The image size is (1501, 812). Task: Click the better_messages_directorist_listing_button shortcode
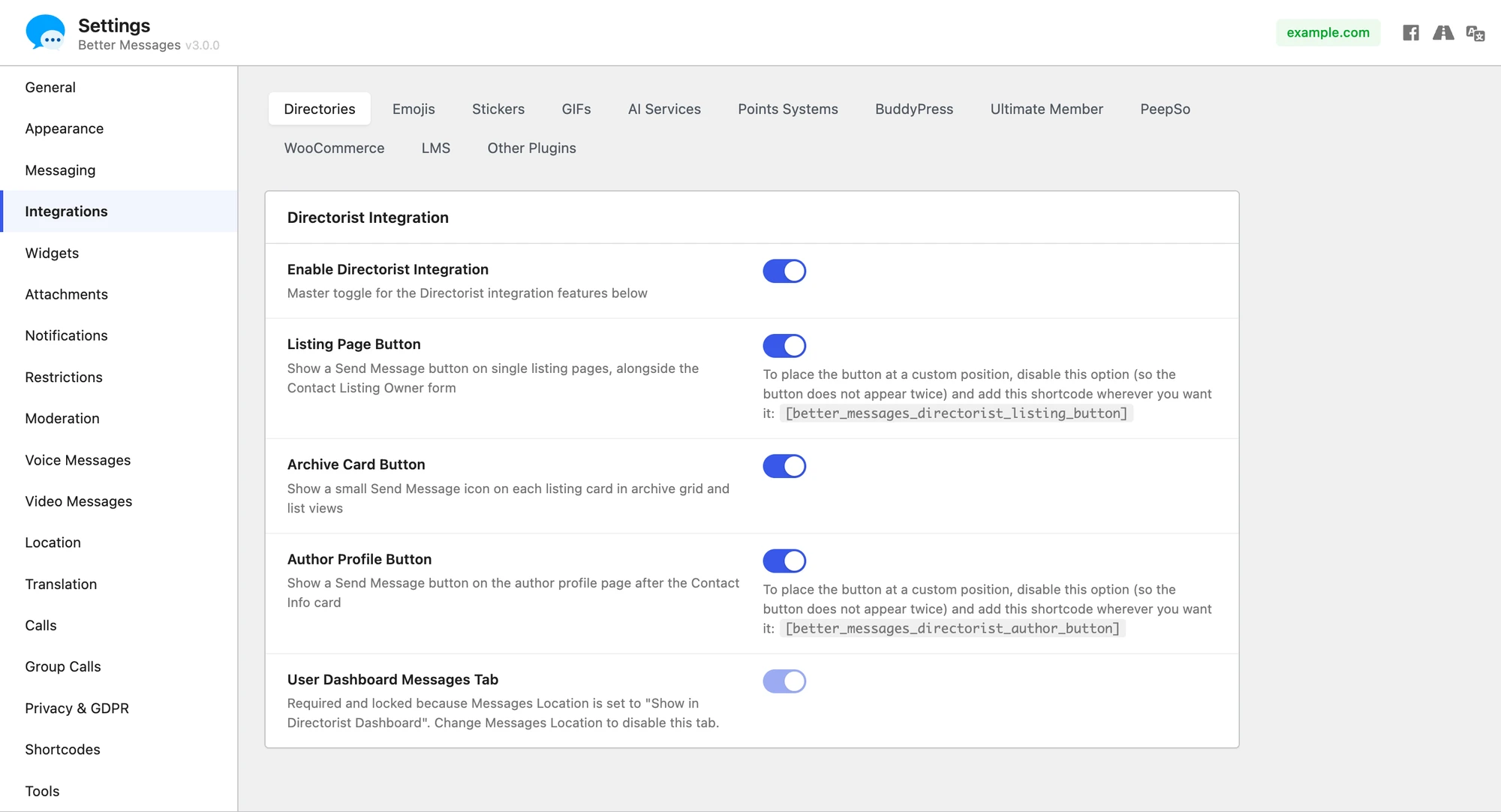coord(956,414)
